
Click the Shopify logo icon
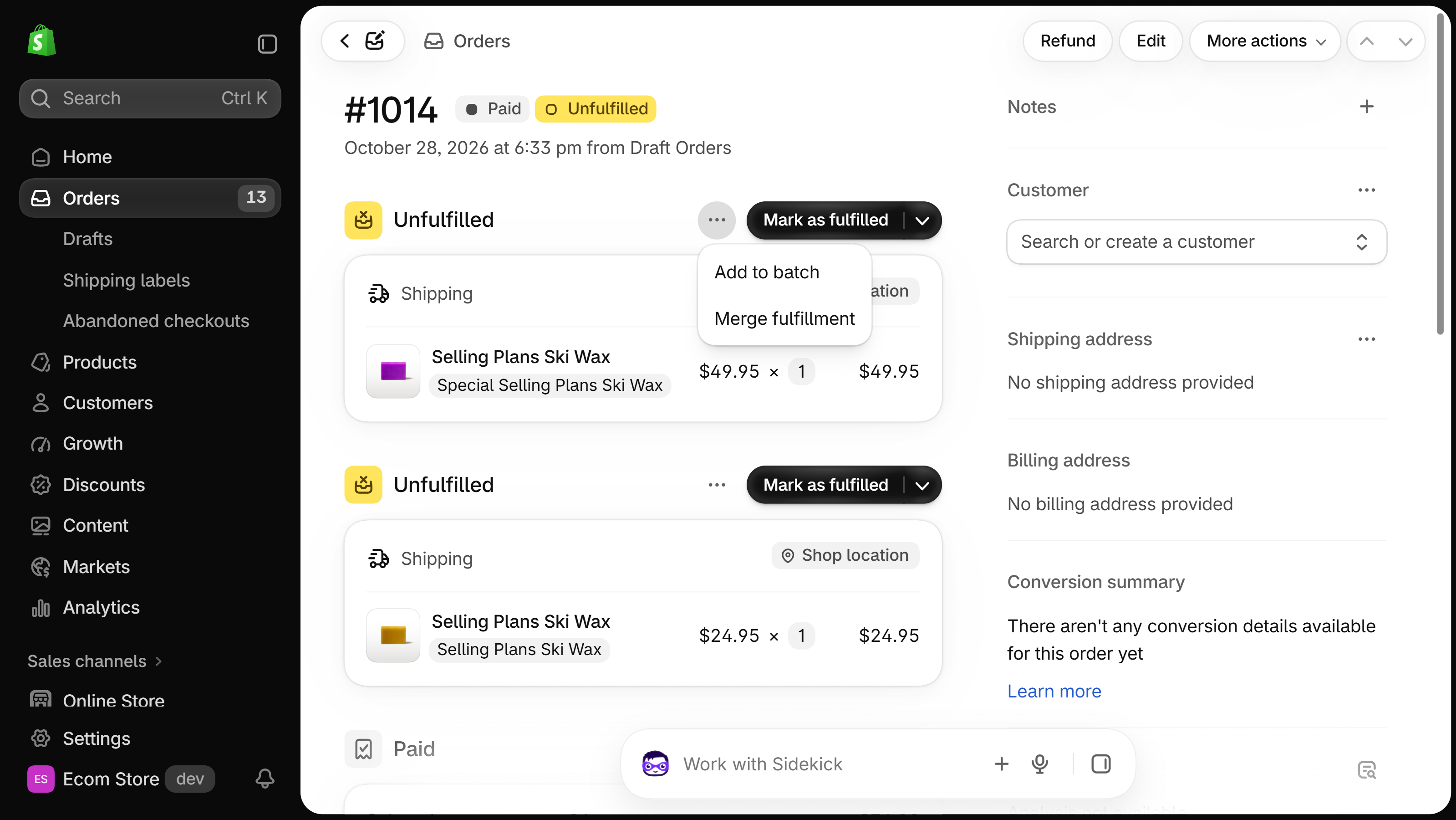tap(42, 41)
